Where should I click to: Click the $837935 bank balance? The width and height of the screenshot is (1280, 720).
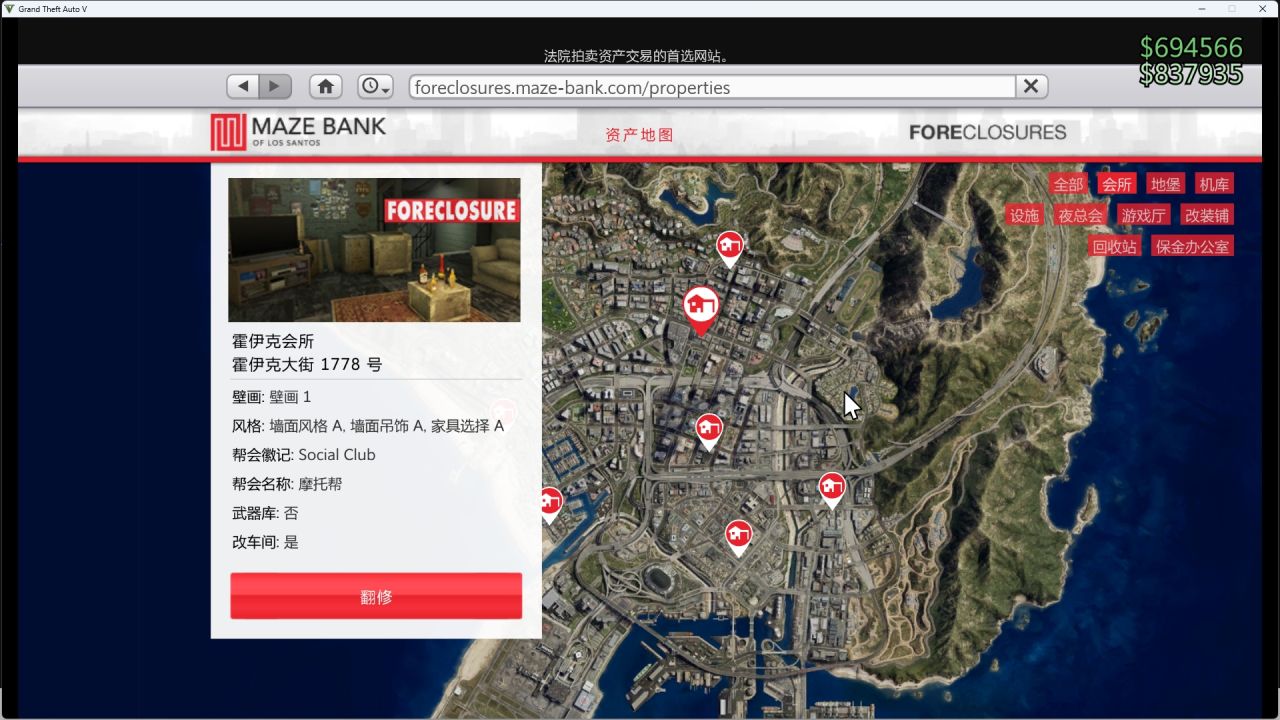(1191, 74)
